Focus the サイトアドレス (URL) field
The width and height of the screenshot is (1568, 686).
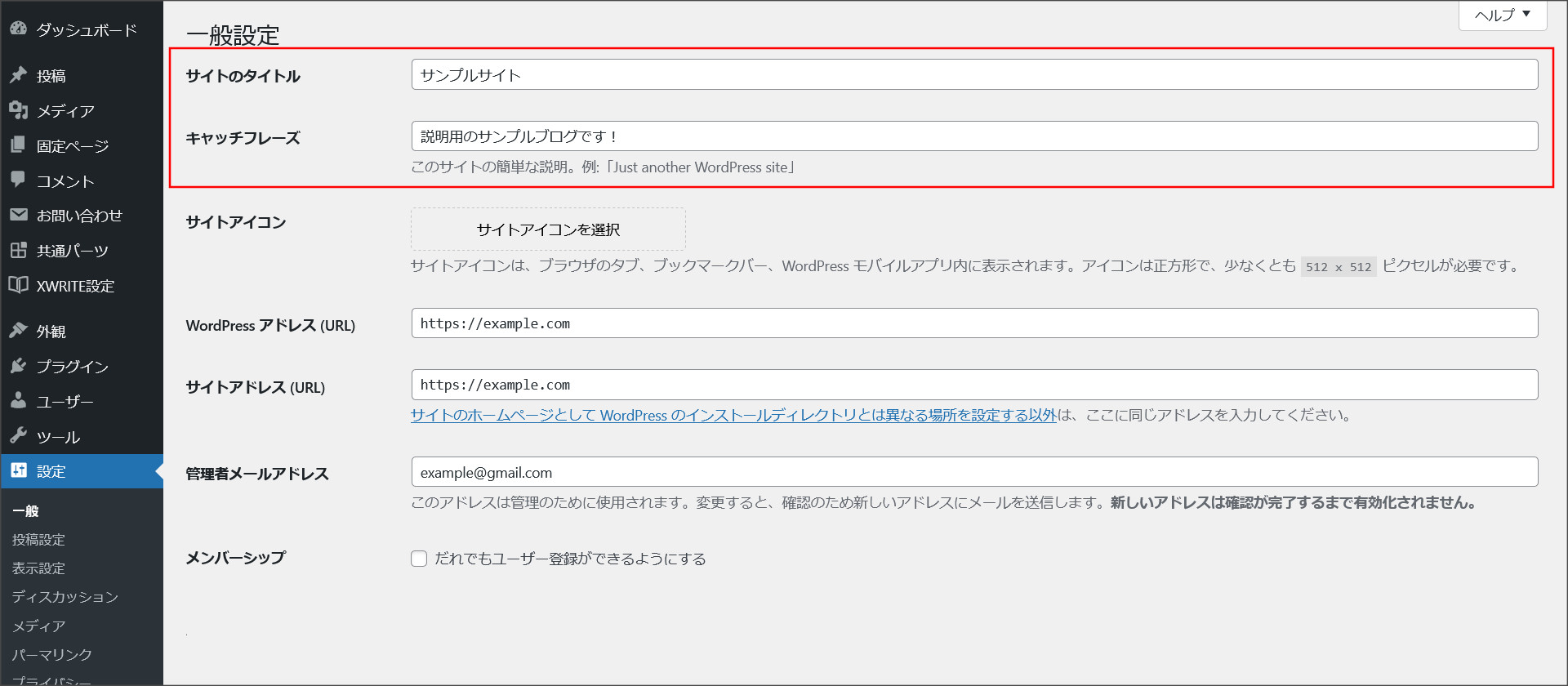point(974,385)
